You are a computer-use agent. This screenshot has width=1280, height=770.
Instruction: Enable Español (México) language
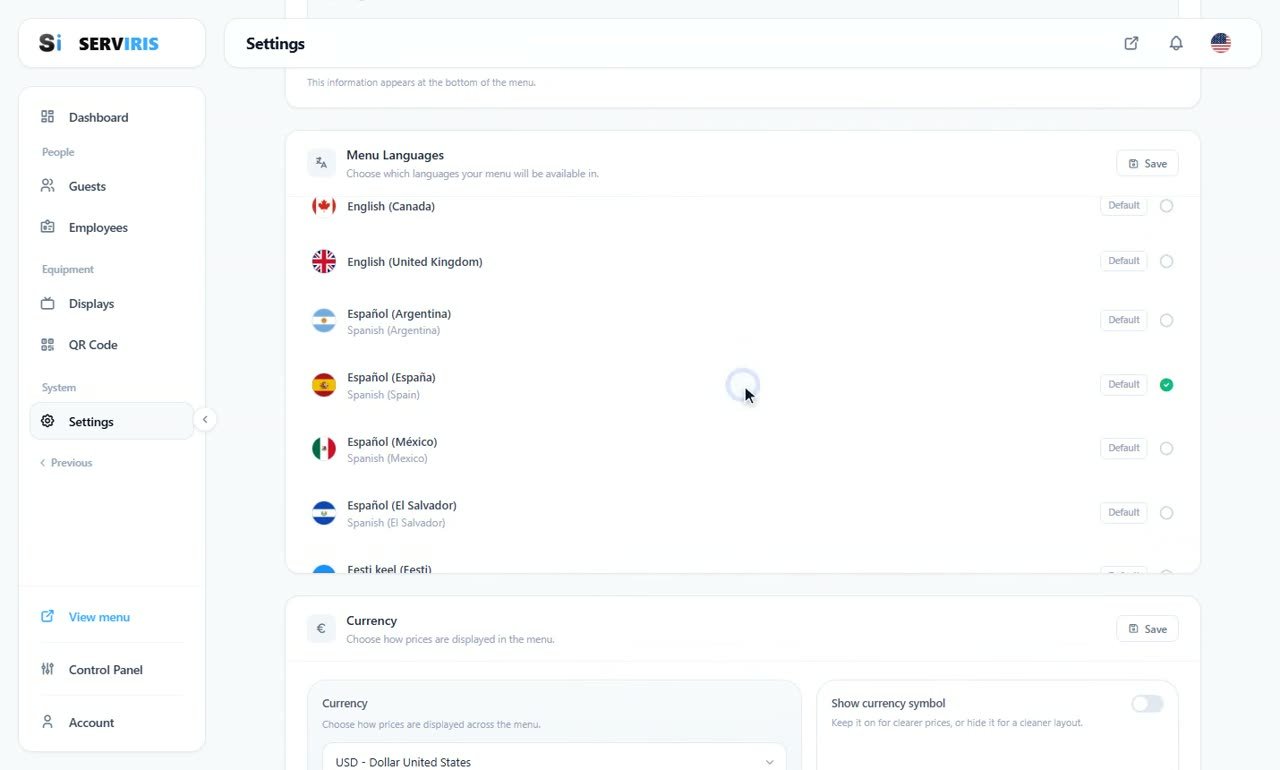coord(1166,449)
